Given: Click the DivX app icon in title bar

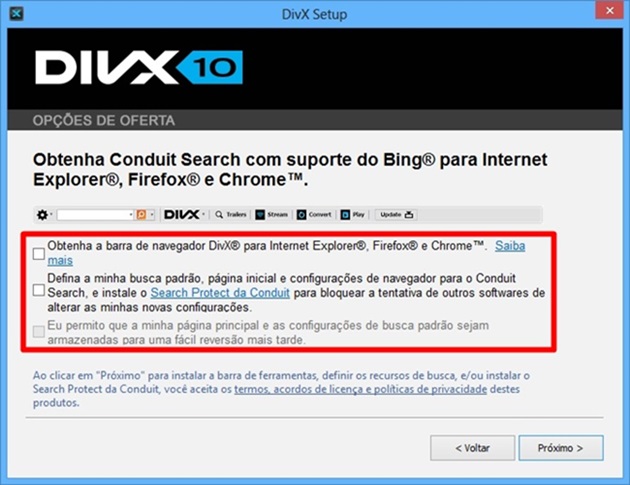Looking at the screenshot, I should (x=16, y=14).
